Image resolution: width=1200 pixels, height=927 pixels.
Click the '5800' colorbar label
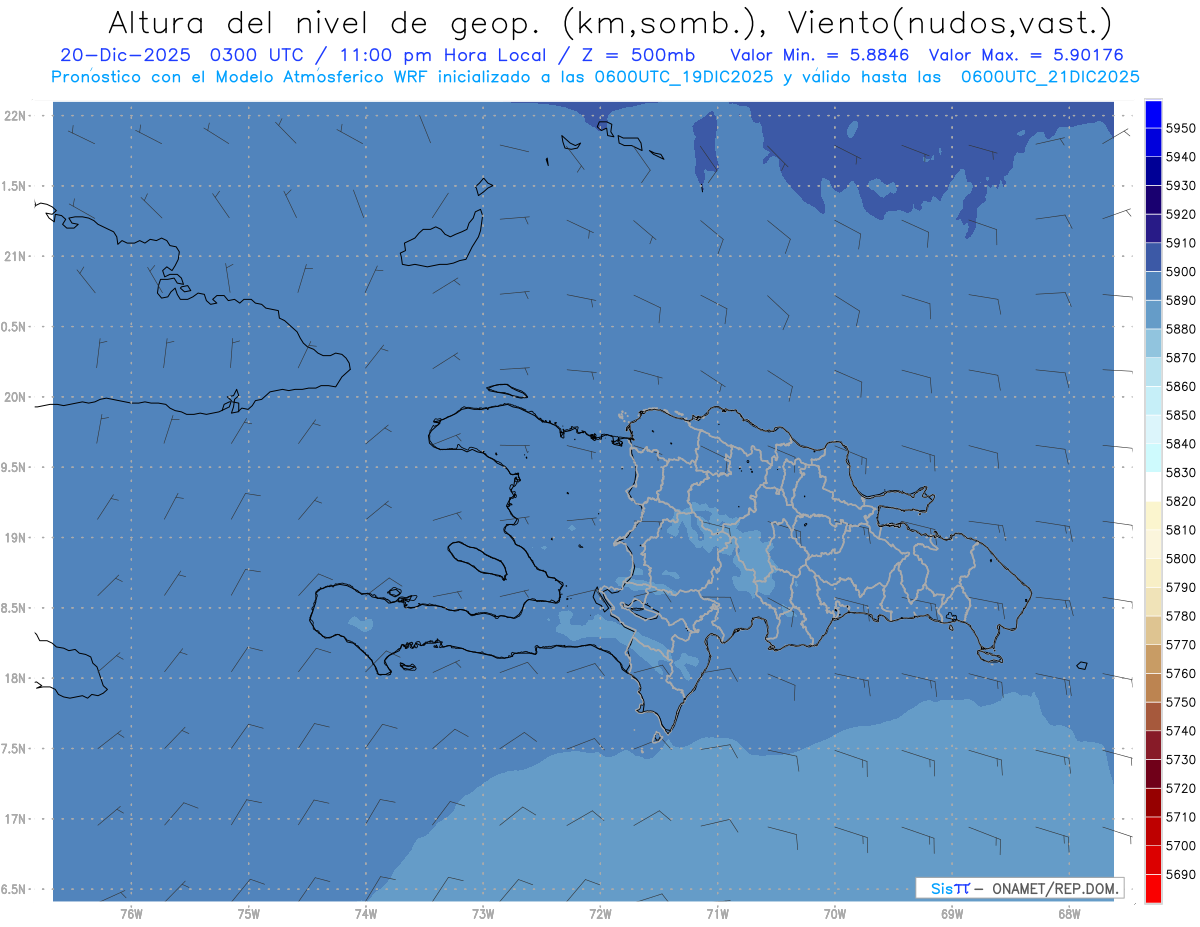(x=1182, y=558)
